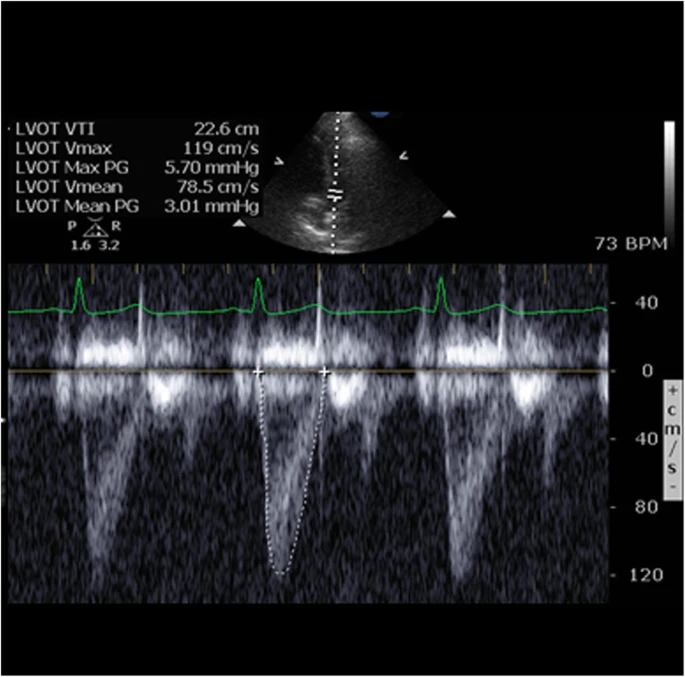Click the upper-right sector focus arrowhead
Image resolution: width=685 pixels, height=677 pixels.
point(404,155)
